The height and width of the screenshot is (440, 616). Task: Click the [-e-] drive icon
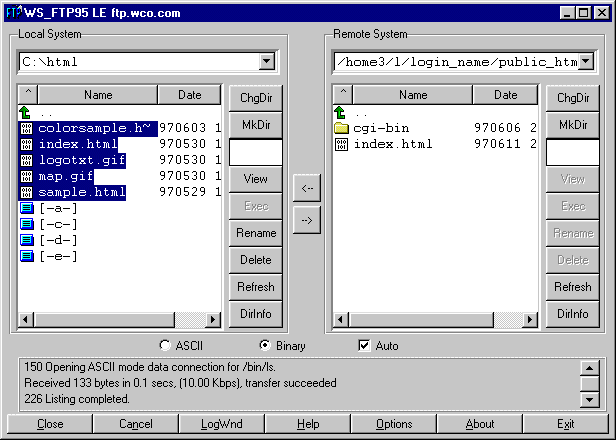pos(27,256)
